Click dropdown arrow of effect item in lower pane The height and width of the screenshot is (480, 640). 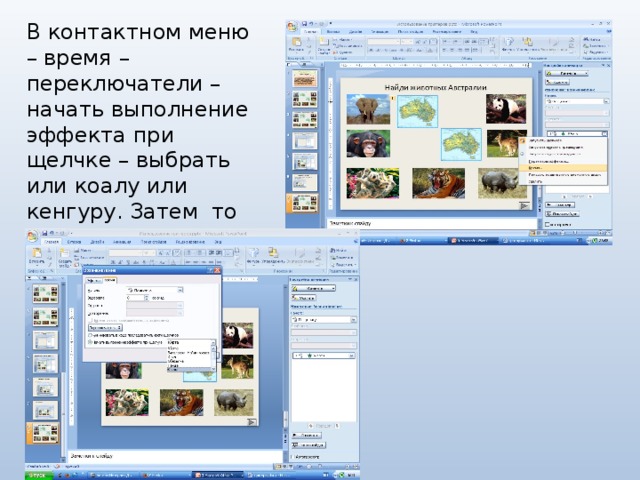pyautogui.click(x=352, y=356)
